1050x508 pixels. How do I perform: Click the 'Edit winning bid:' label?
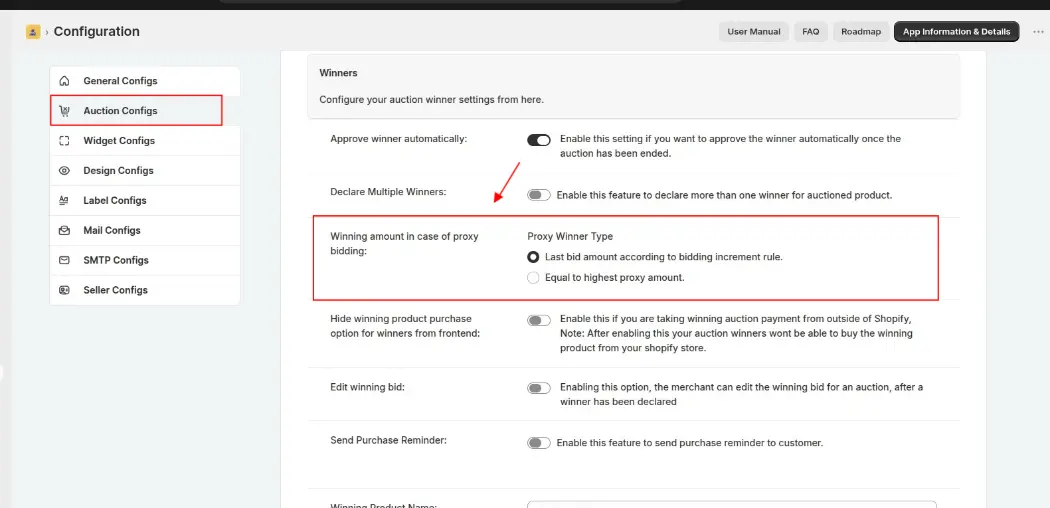coord(368,387)
